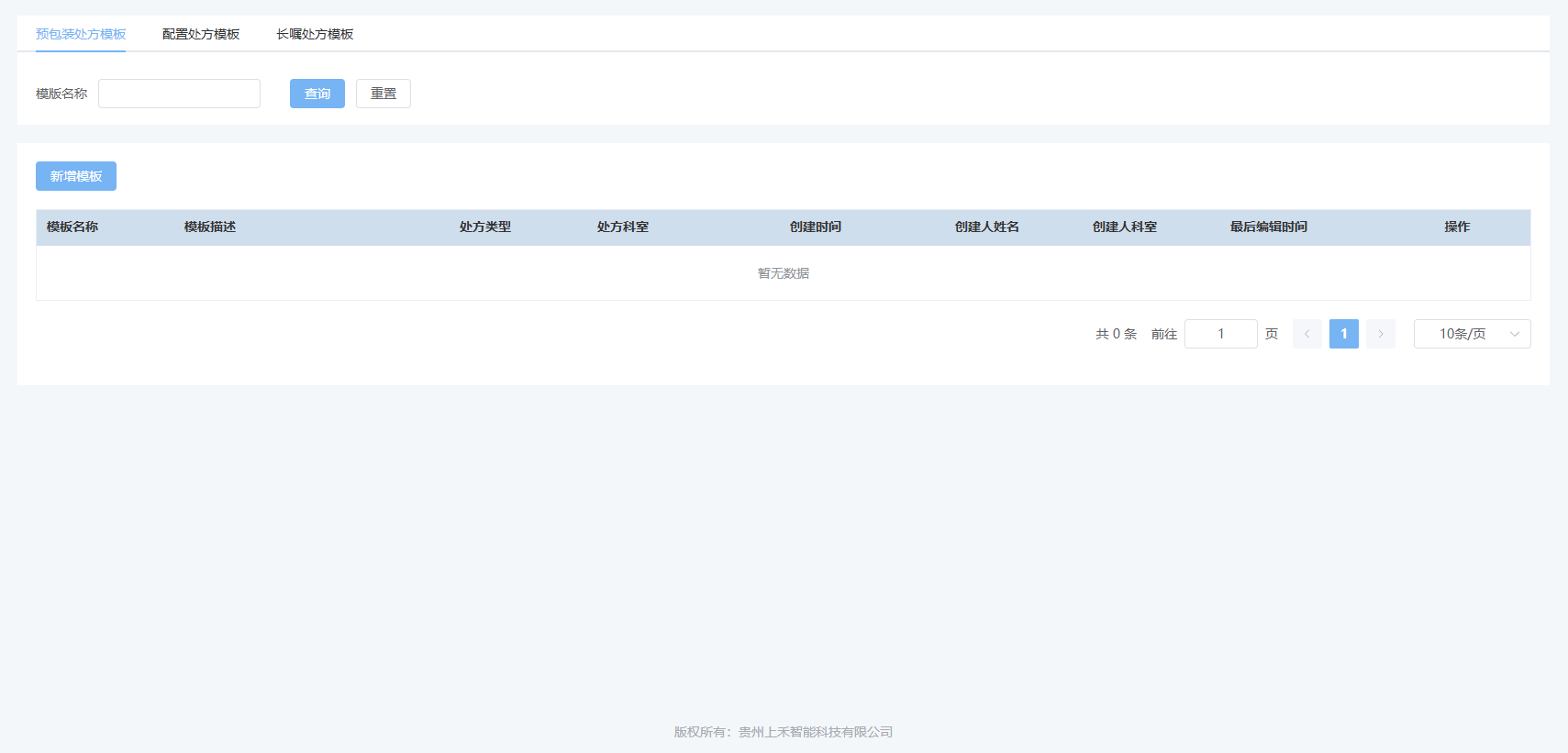Click the 创建人姓名 column header
Viewport: 1568px width, 753px height.
(x=987, y=227)
